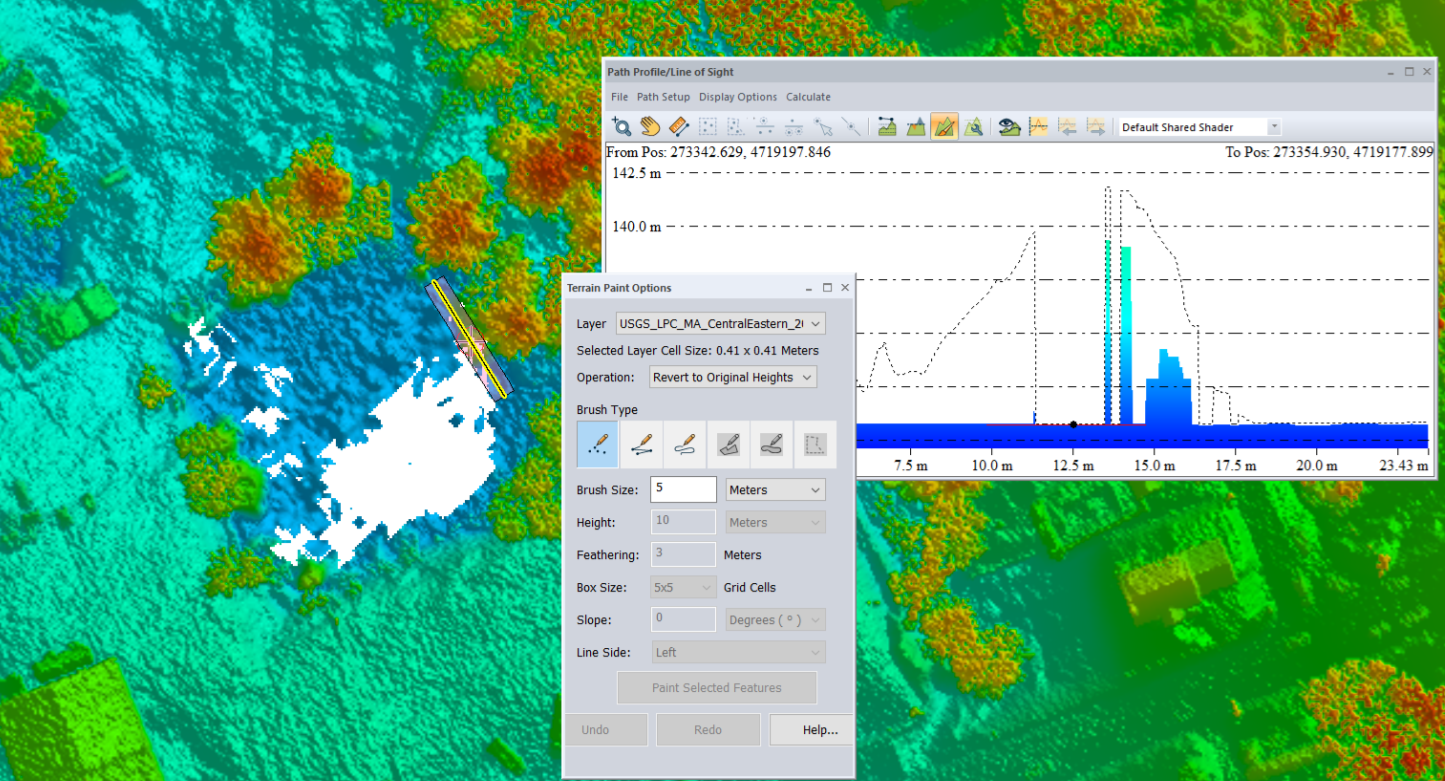Select the hand Pan tool in Path Profile

[x=650, y=127]
